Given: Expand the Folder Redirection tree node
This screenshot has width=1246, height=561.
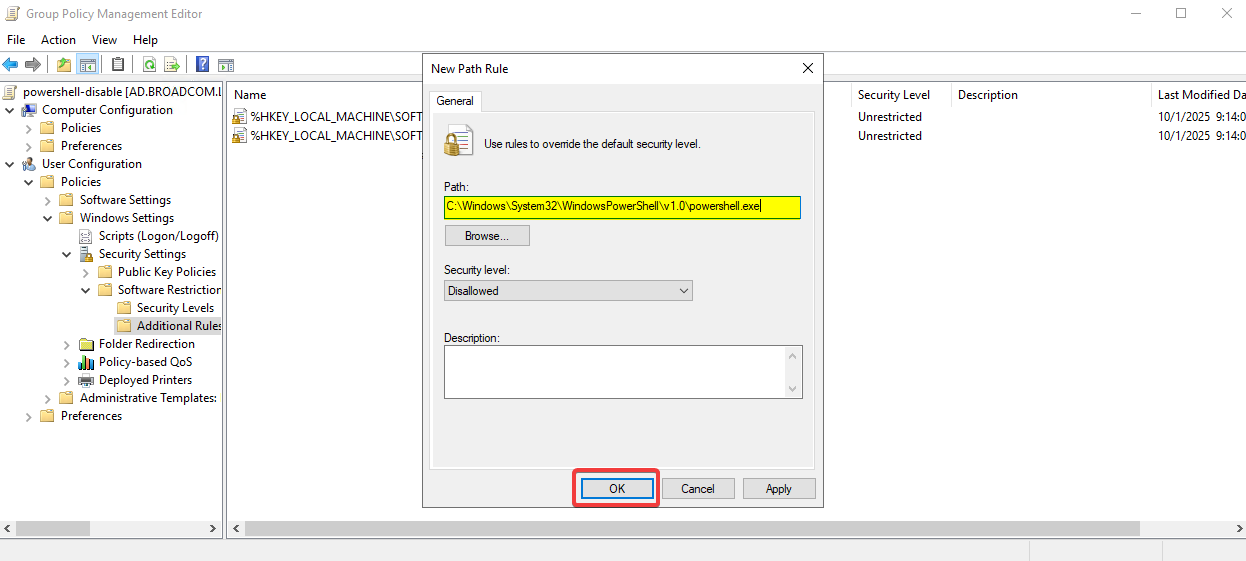Looking at the screenshot, I should (x=67, y=344).
